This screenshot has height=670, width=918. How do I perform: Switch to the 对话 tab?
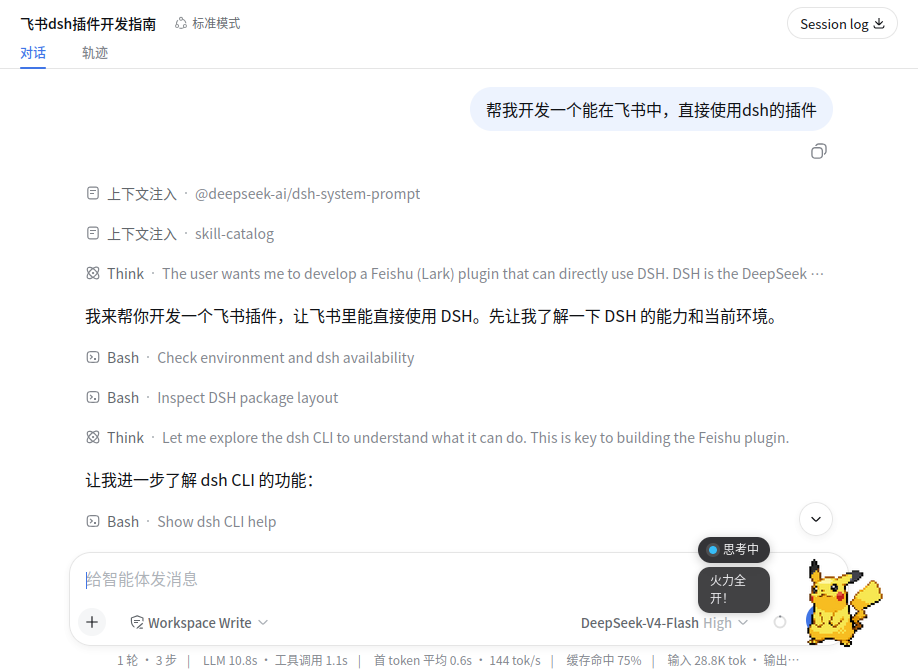click(33, 53)
